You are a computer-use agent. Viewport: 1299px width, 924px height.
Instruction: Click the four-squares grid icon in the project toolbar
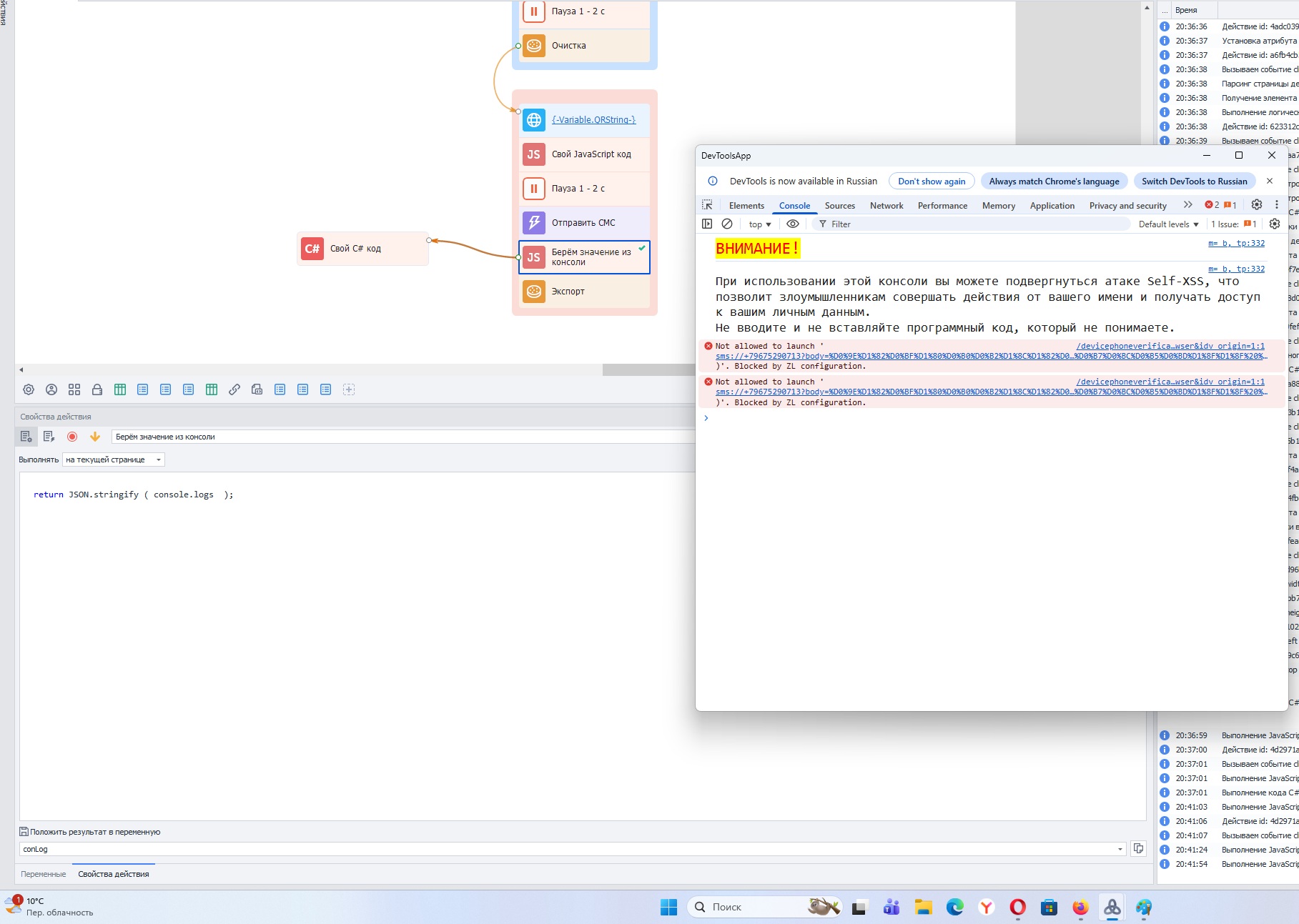pos(74,389)
